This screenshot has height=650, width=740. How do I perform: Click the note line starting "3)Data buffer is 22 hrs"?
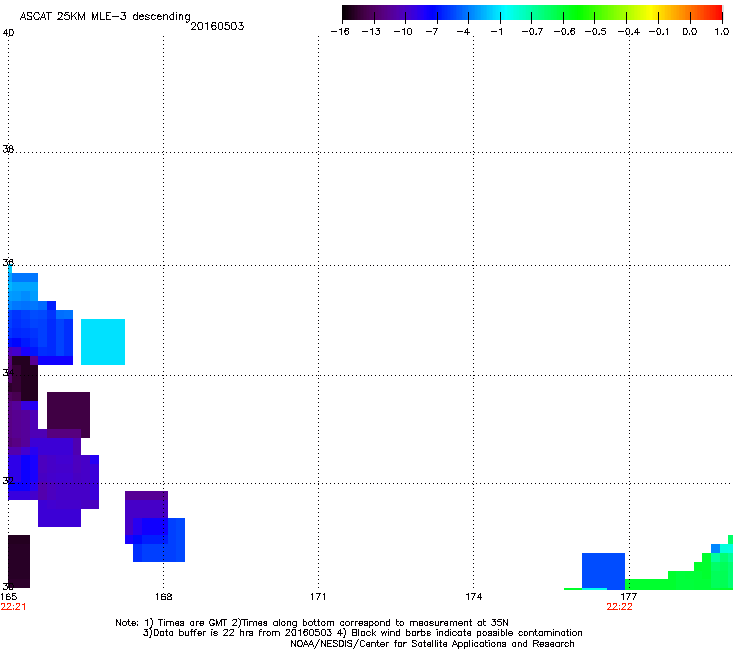pyautogui.click(x=362, y=633)
